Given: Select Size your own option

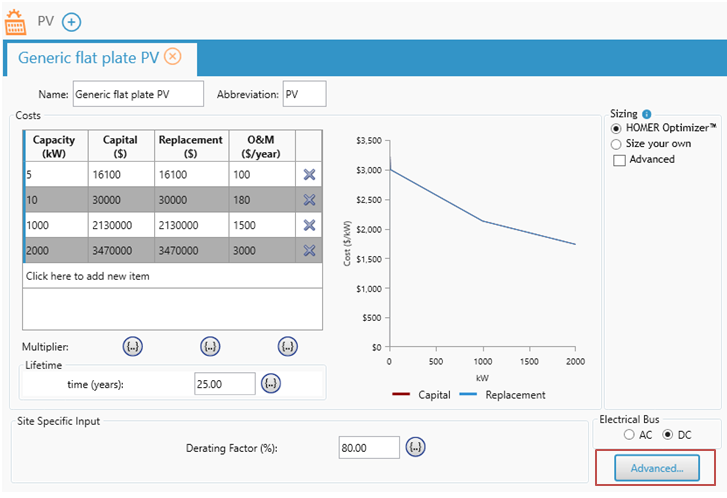Looking at the screenshot, I should (616, 144).
